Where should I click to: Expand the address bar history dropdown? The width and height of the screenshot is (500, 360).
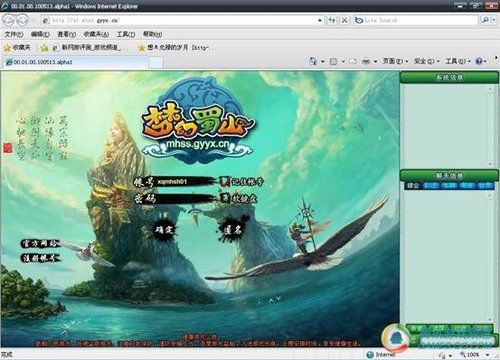pyautogui.click(x=320, y=21)
